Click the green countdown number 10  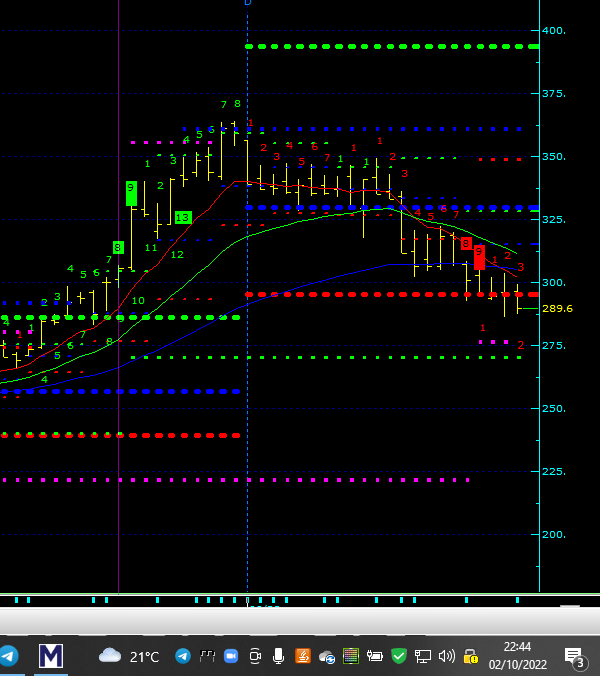tap(138, 300)
